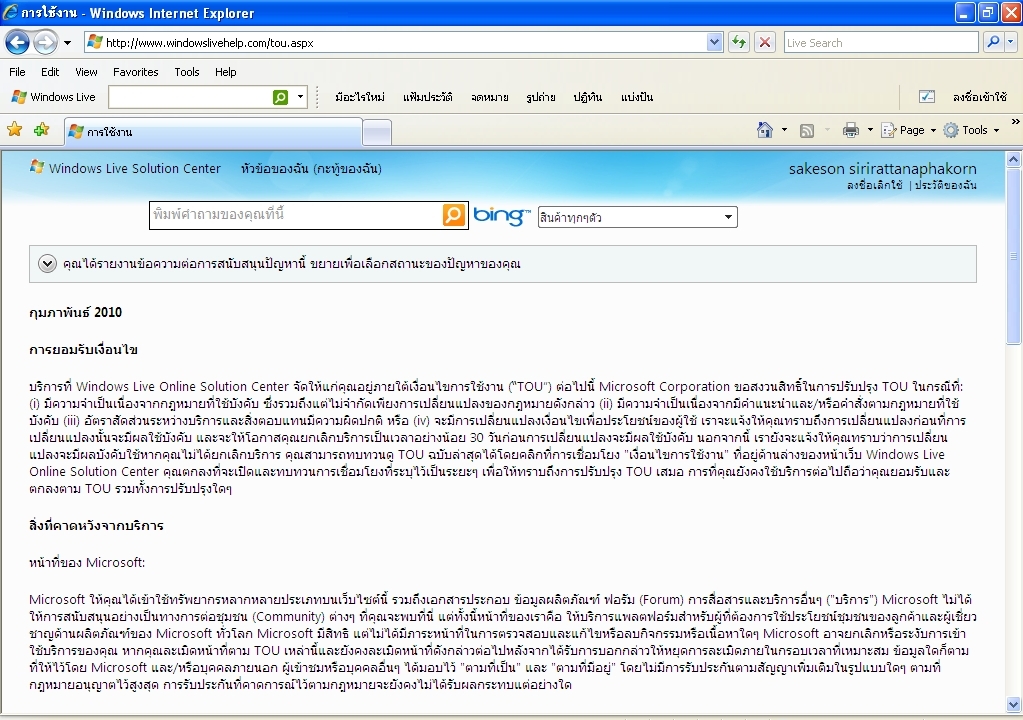
Task: Open the Tools gear menu on command bar
Action: 971,130
